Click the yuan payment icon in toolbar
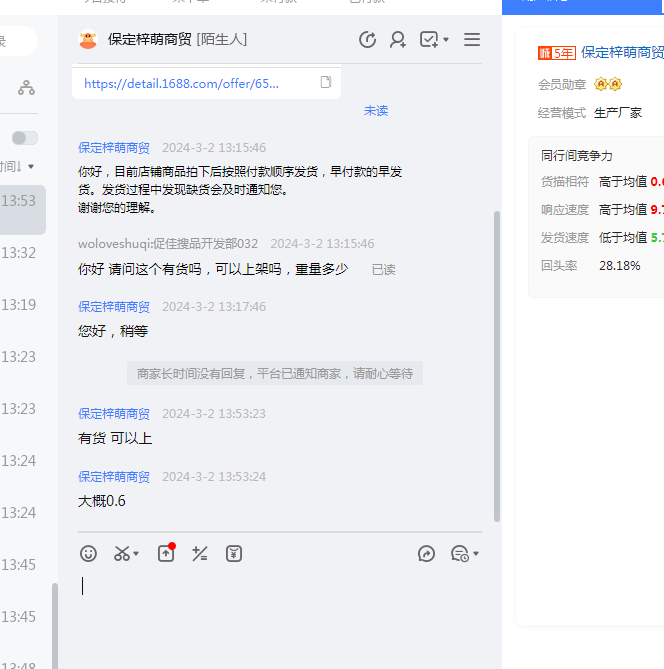 (x=234, y=553)
